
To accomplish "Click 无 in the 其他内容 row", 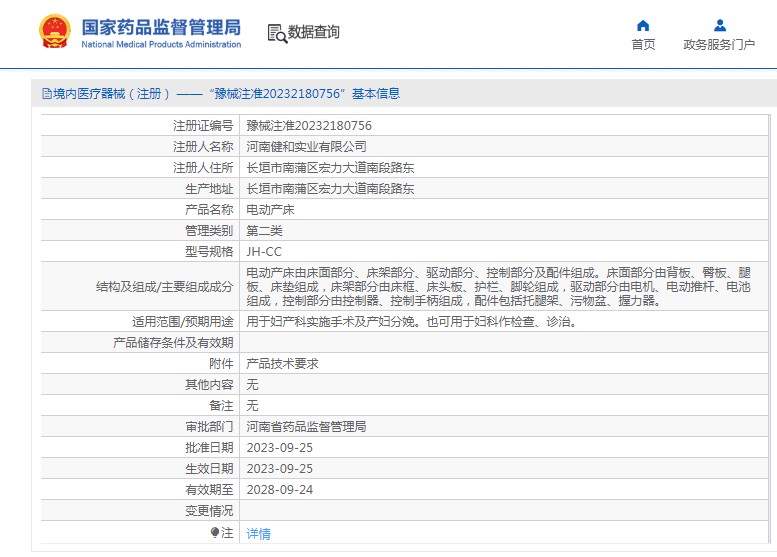I will click(x=252, y=385).
